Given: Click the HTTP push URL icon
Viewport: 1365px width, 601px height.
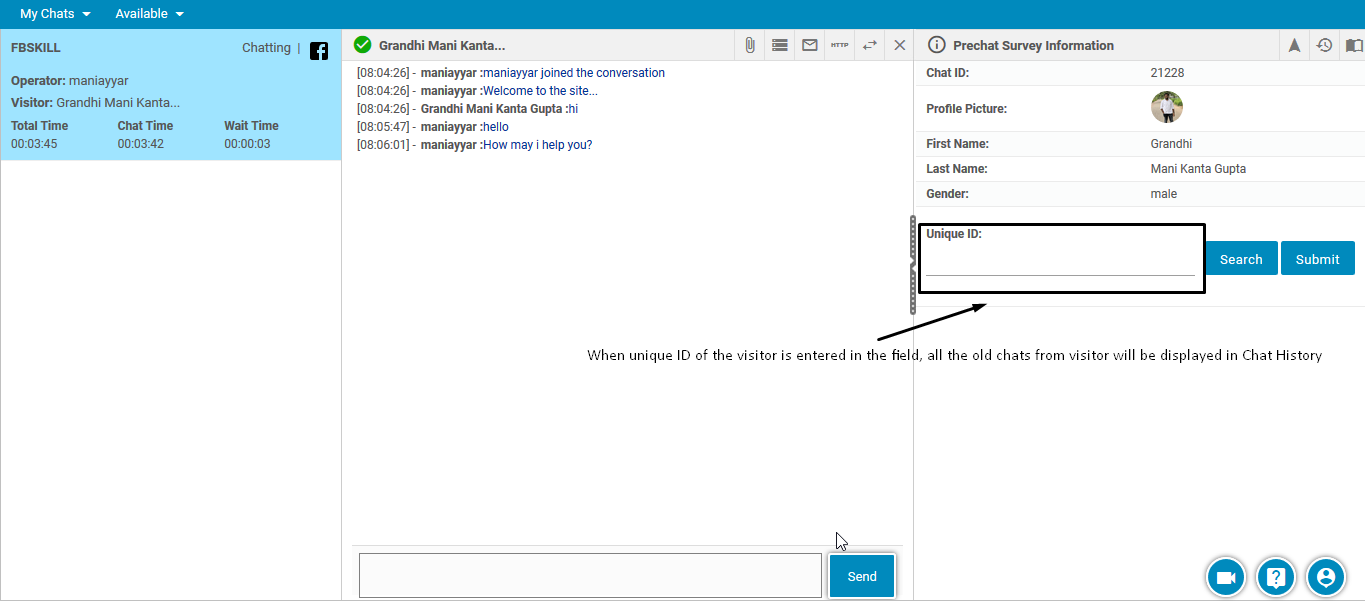Looking at the screenshot, I should tap(840, 45).
